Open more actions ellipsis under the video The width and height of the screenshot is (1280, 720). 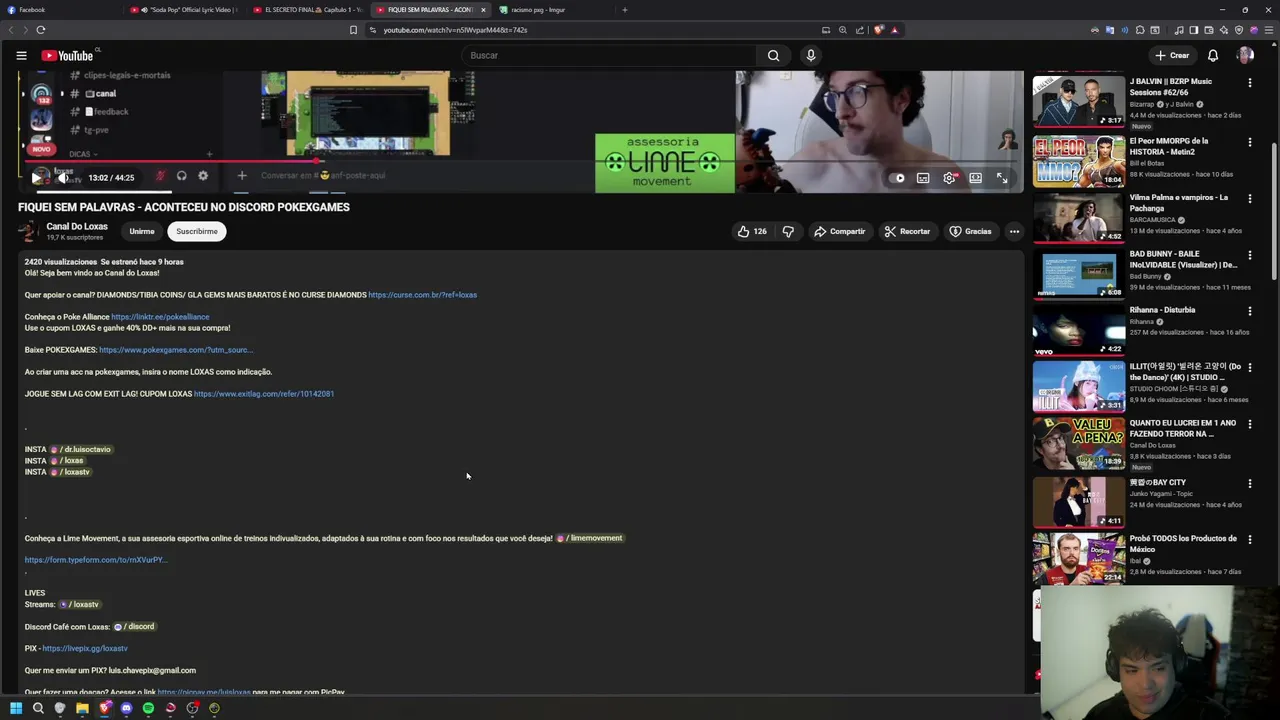1014,231
